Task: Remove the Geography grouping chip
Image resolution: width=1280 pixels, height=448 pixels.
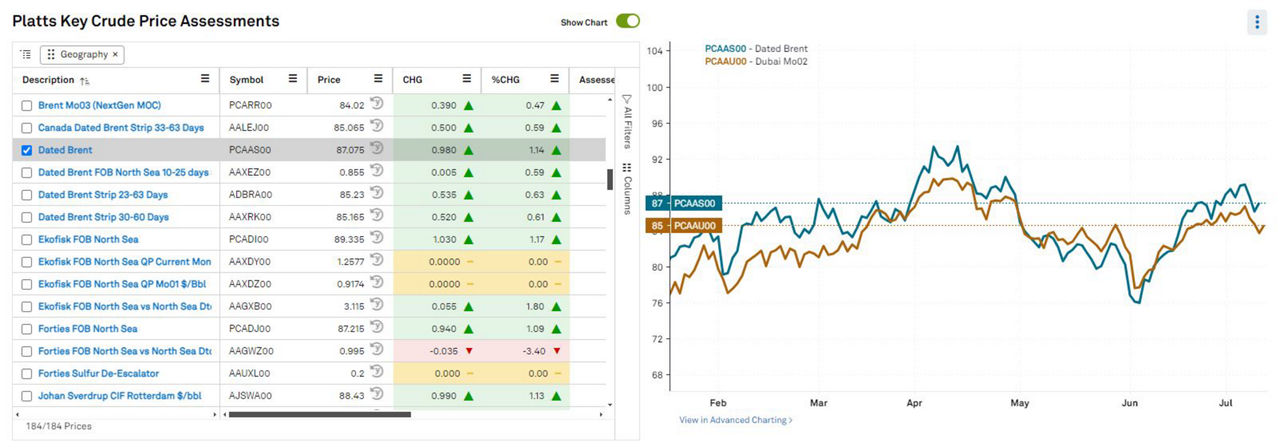Action: (x=115, y=54)
